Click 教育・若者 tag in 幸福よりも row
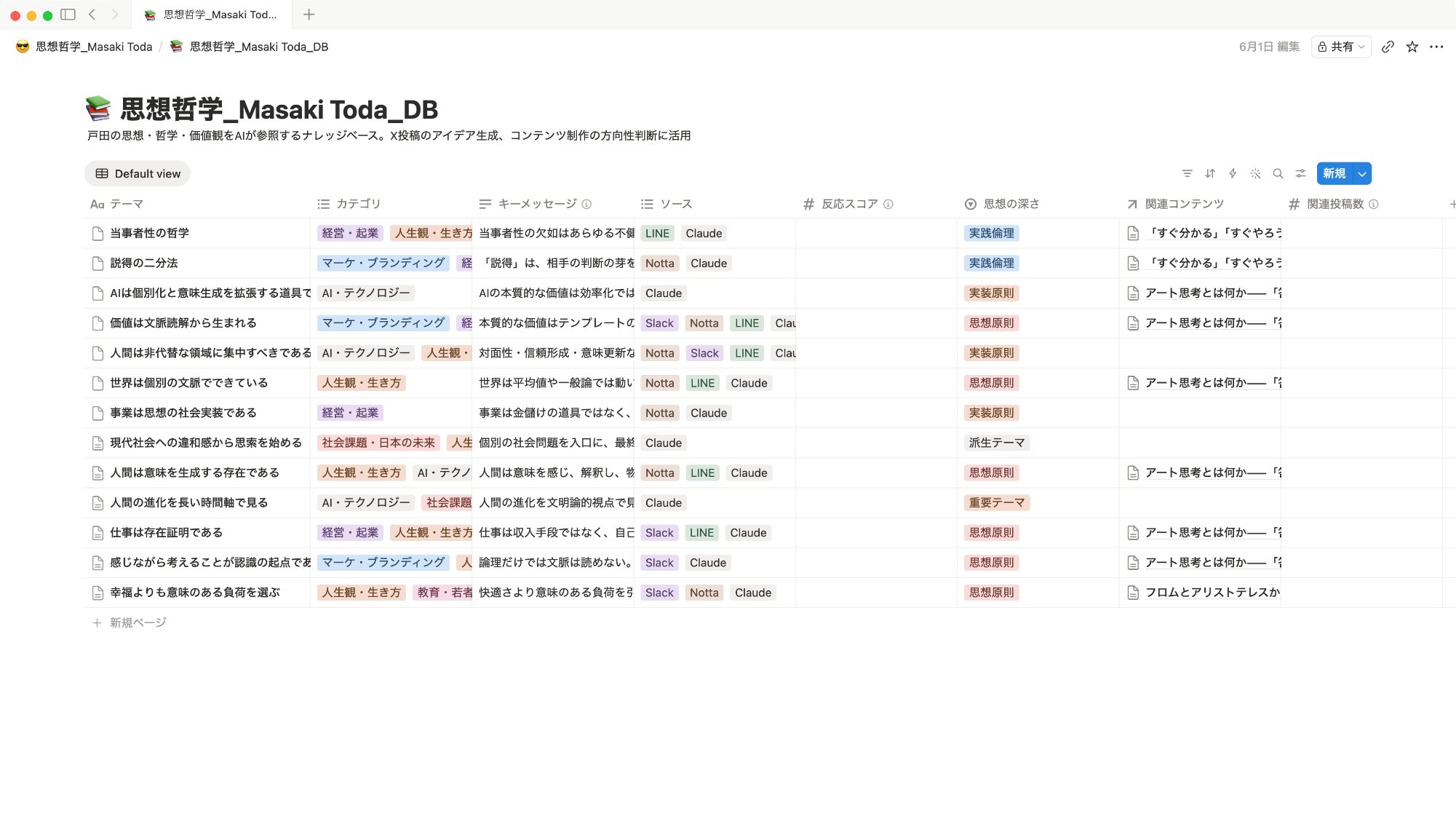 (443, 593)
